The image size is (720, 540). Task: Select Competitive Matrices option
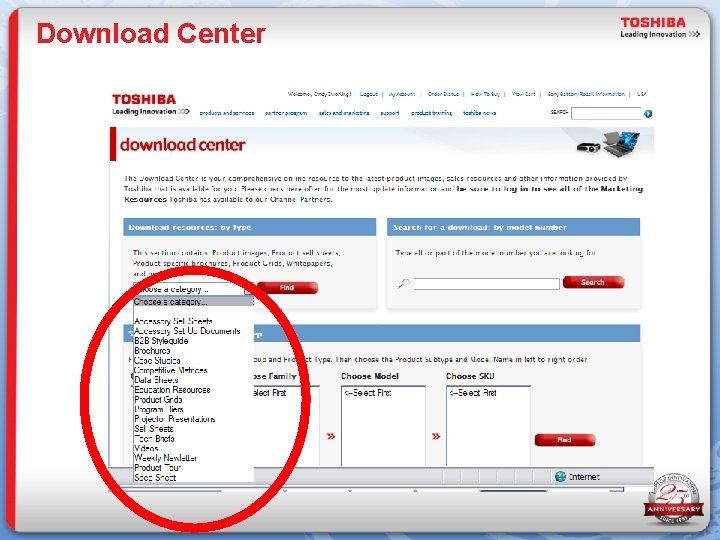coord(170,370)
